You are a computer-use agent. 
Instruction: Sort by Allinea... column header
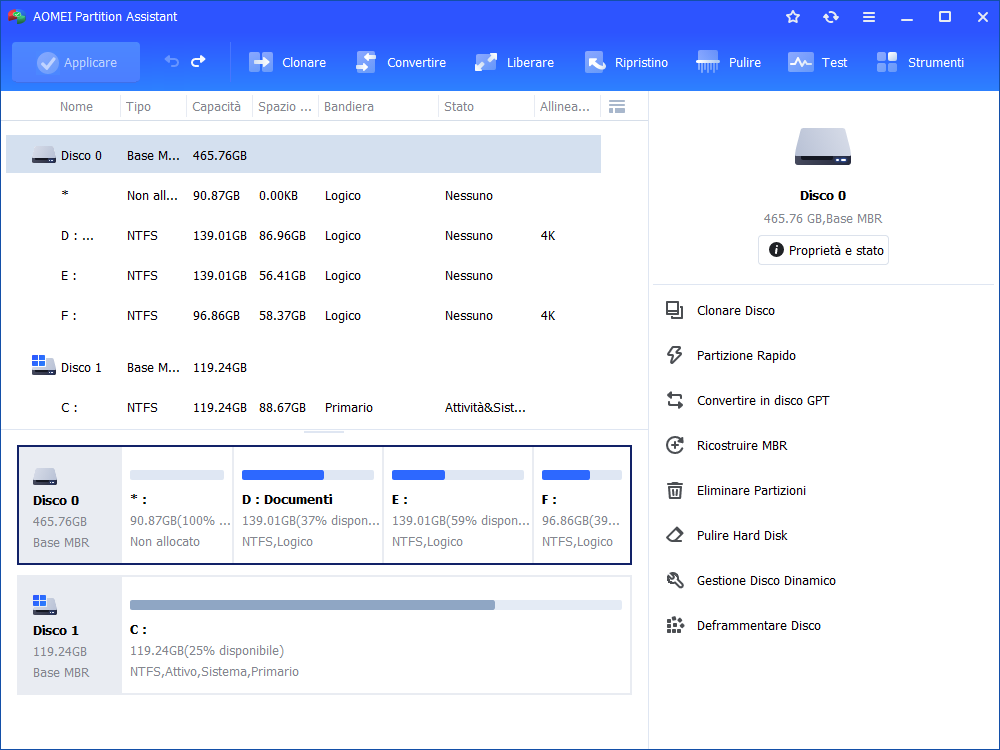tap(564, 107)
